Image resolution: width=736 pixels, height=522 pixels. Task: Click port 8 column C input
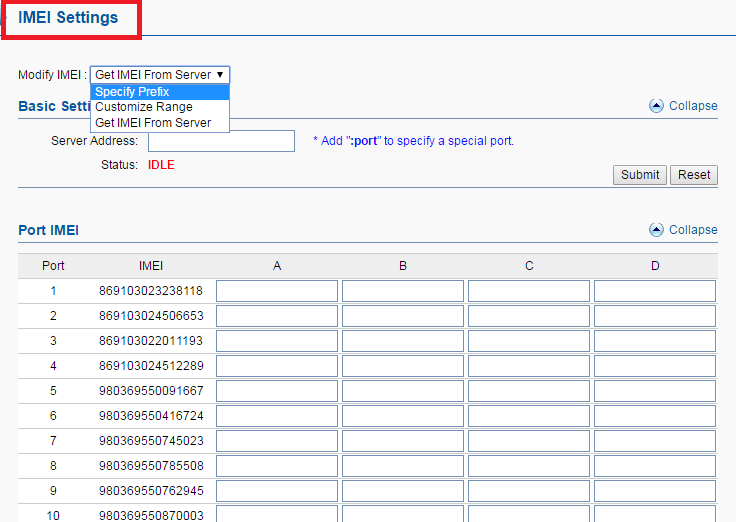pos(529,466)
